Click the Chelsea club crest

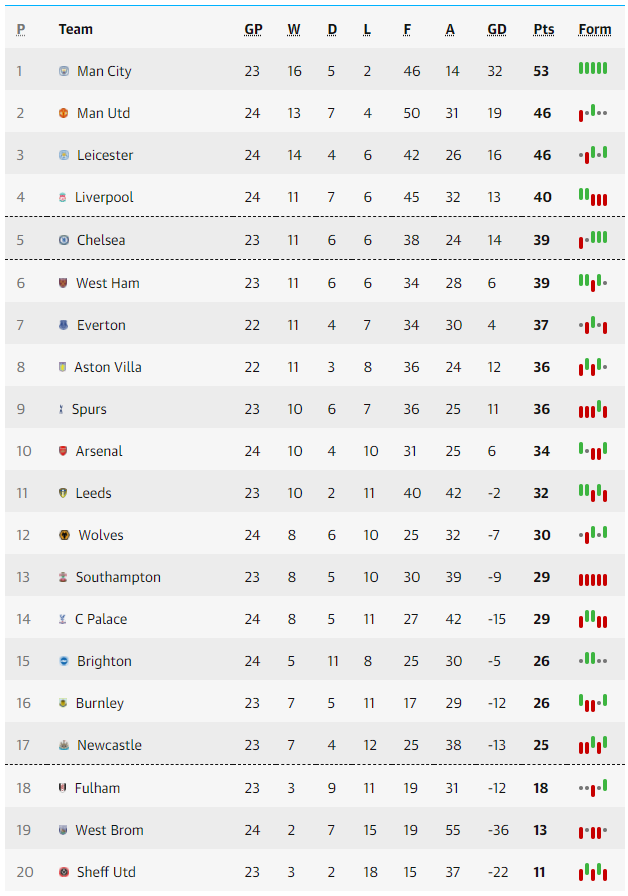point(64,240)
